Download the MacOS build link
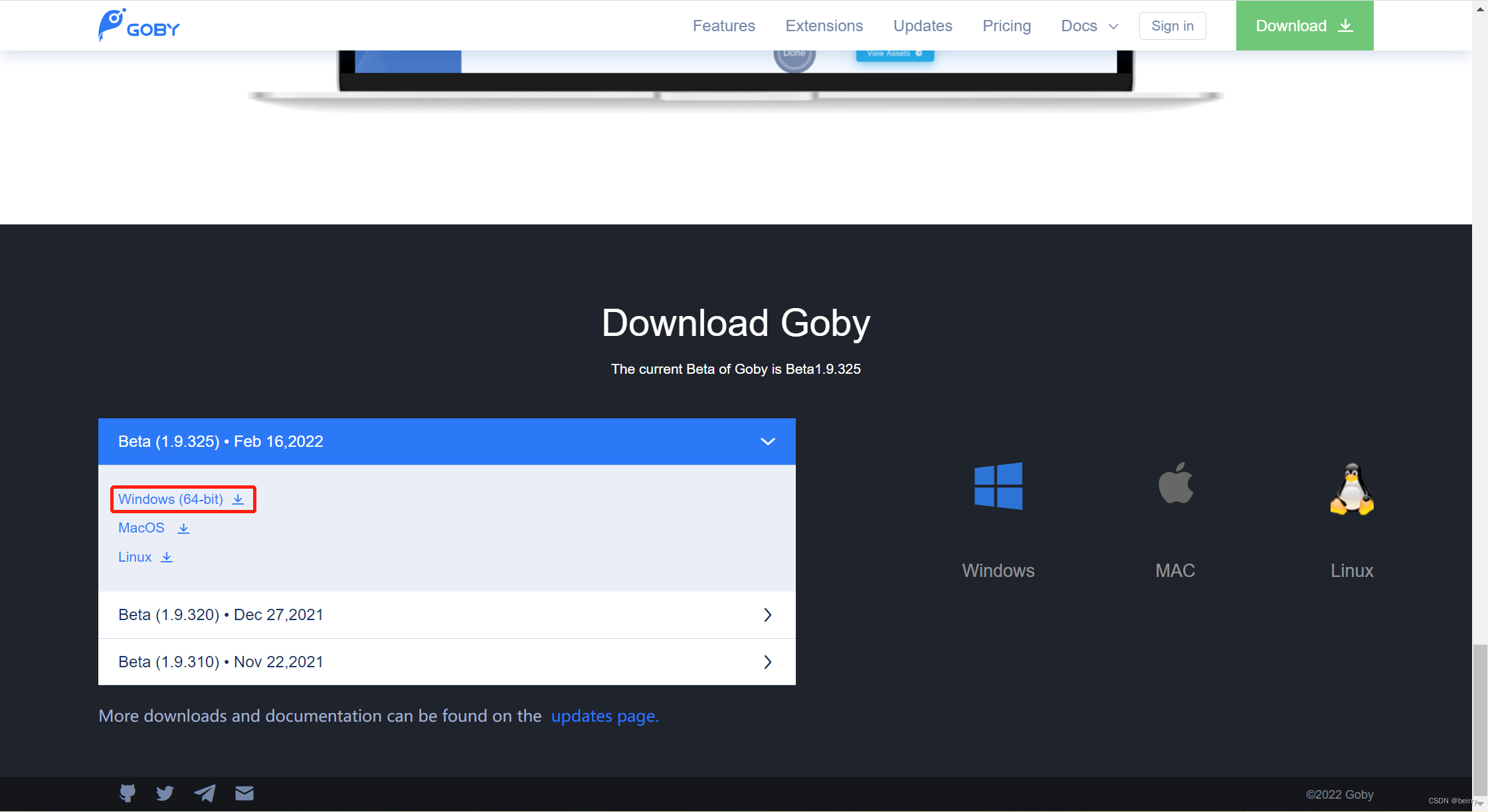This screenshot has width=1488, height=812. pos(141,528)
